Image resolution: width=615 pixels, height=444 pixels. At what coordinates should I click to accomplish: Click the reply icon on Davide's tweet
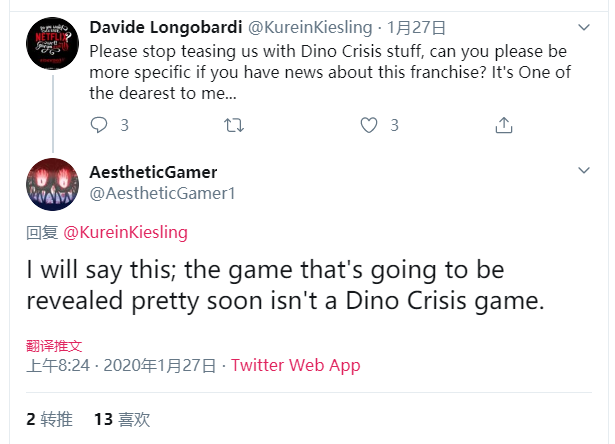click(99, 125)
